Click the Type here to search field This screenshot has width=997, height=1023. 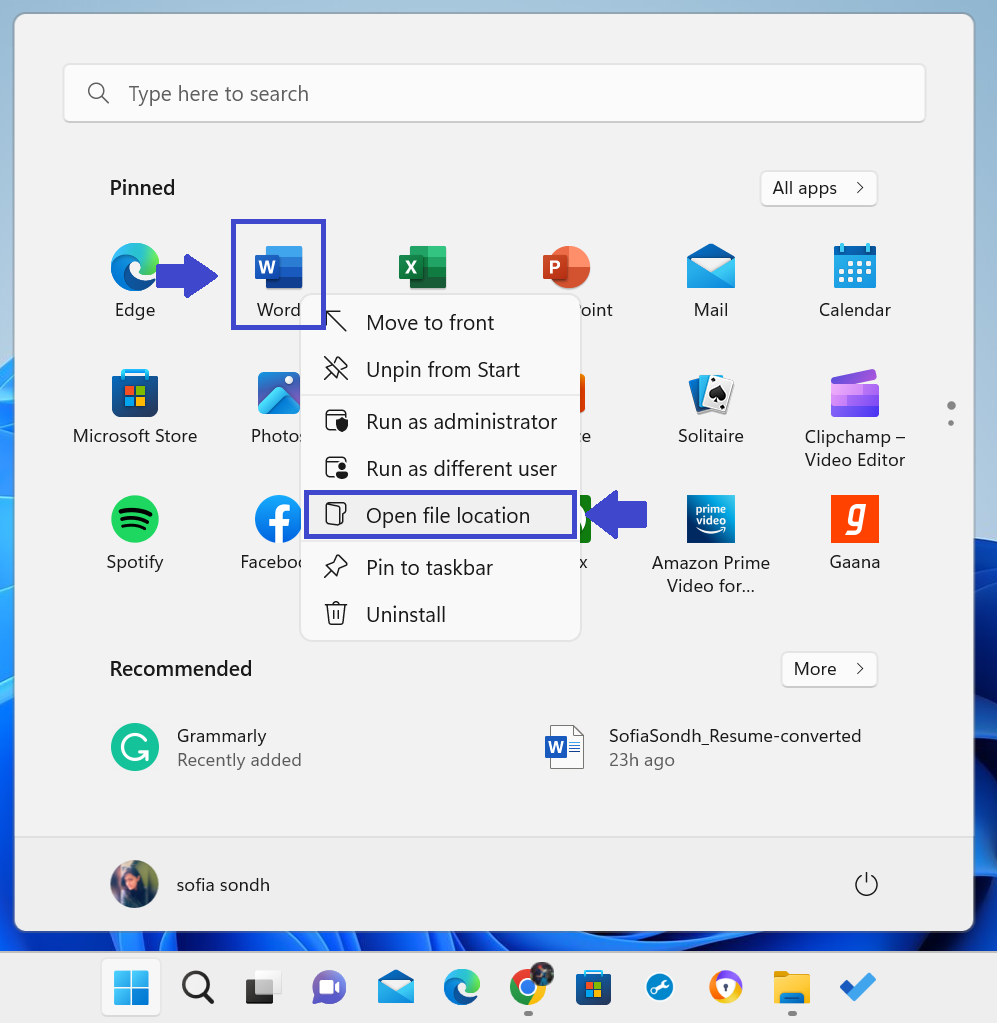pyautogui.click(x=494, y=94)
